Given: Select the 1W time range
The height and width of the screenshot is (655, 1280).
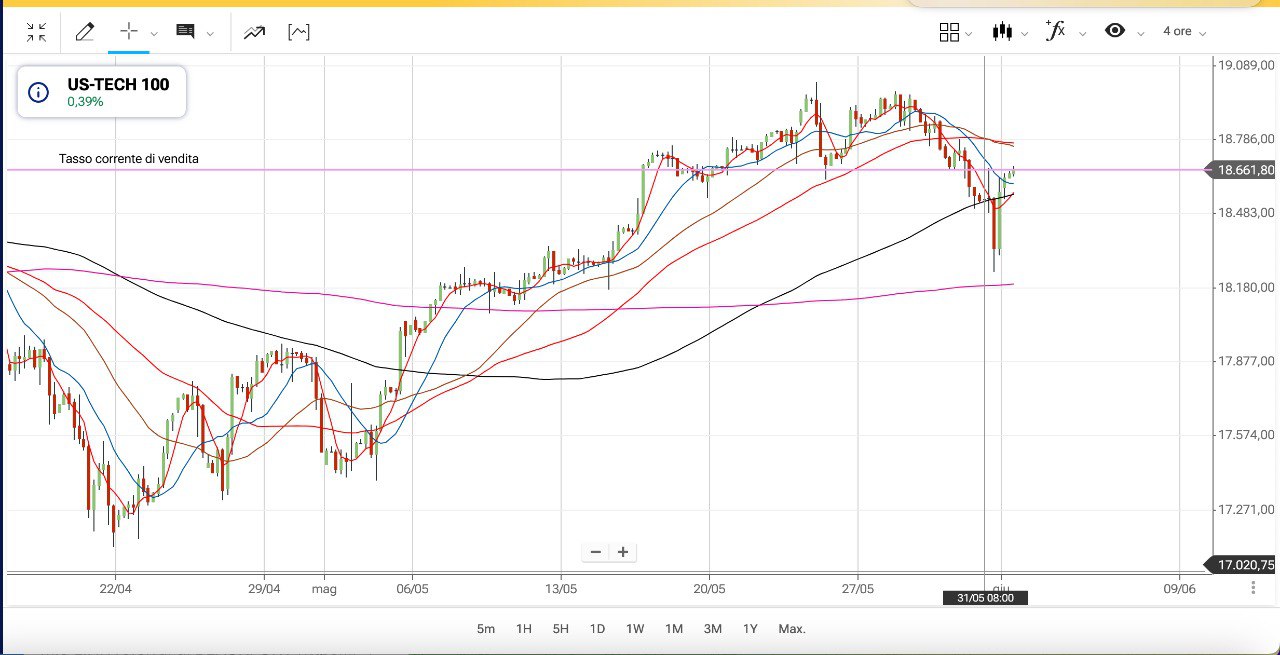Looking at the screenshot, I should pos(635,629).
